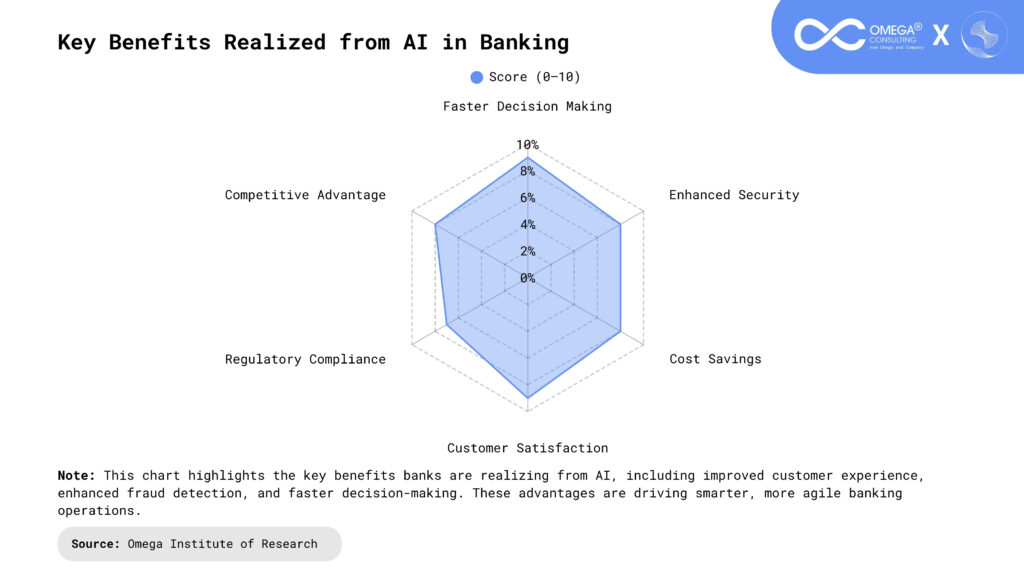Click the Competitive Advantage axis label
The width and height of the screenshot is (1024, 576).
[x=305, y=195]
